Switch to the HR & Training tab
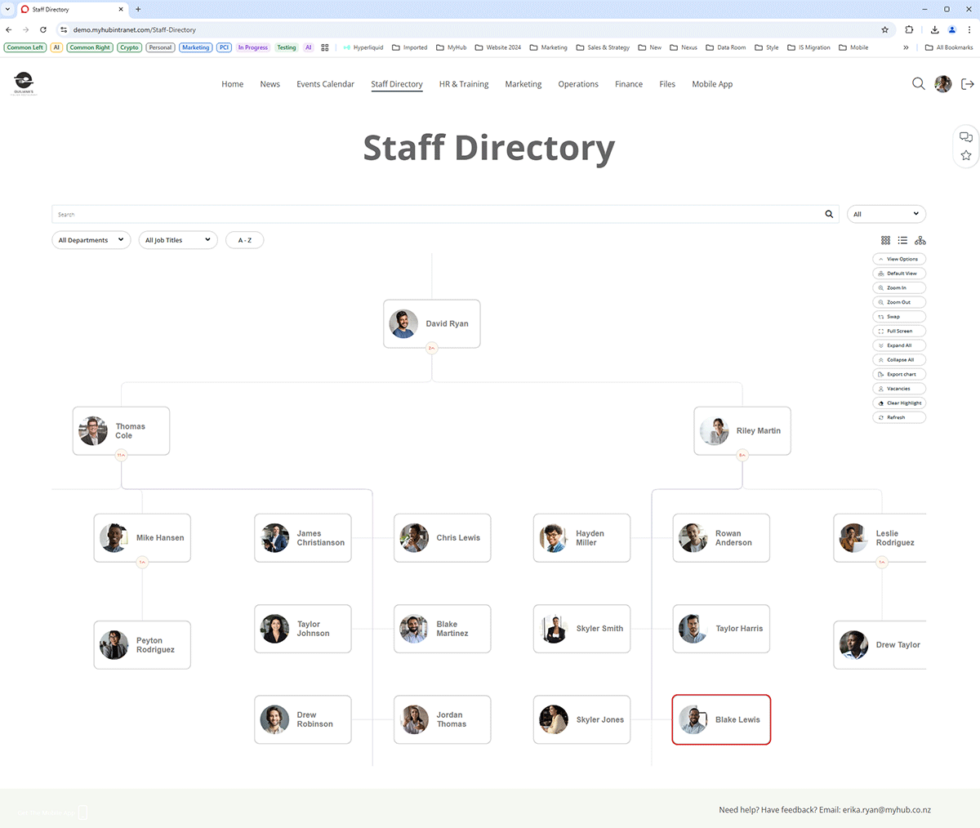 tap(463, 84)
